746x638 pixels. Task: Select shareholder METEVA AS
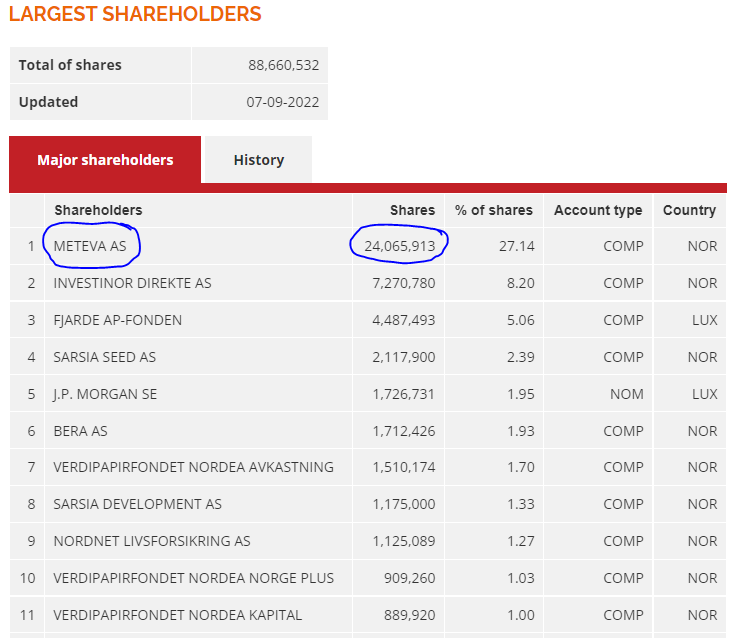(90, 246)
